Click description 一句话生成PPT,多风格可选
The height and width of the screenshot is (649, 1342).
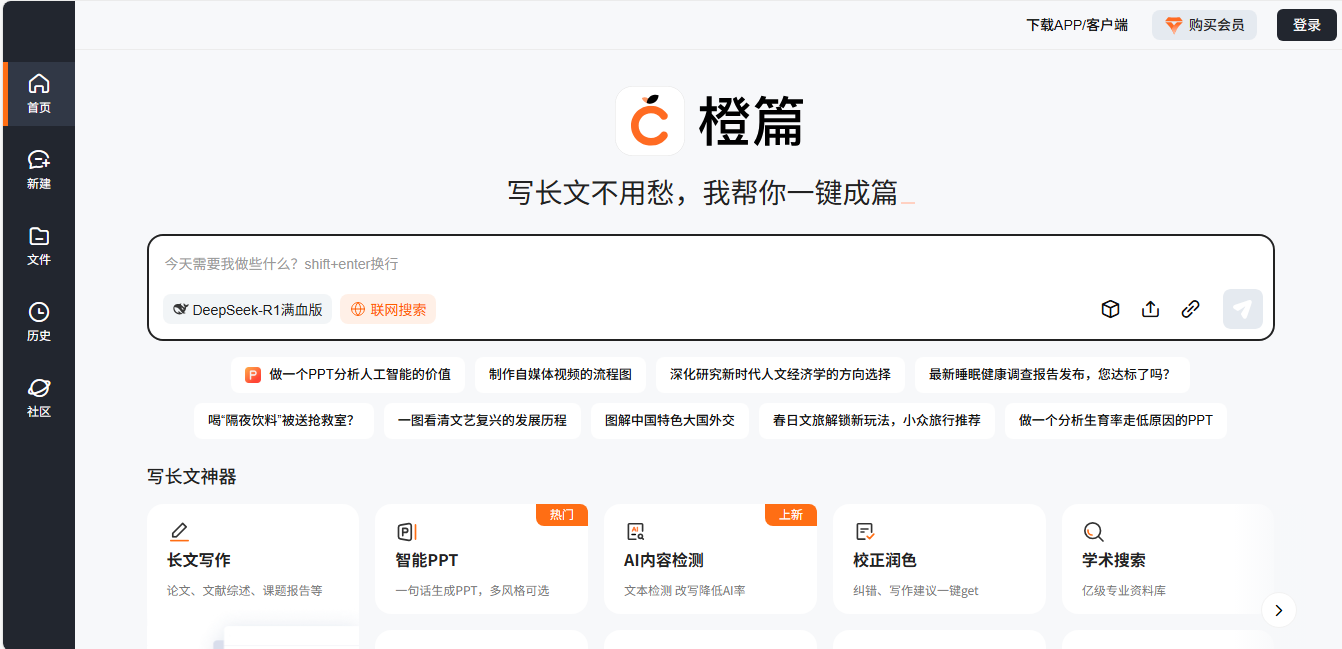(472, 591)
